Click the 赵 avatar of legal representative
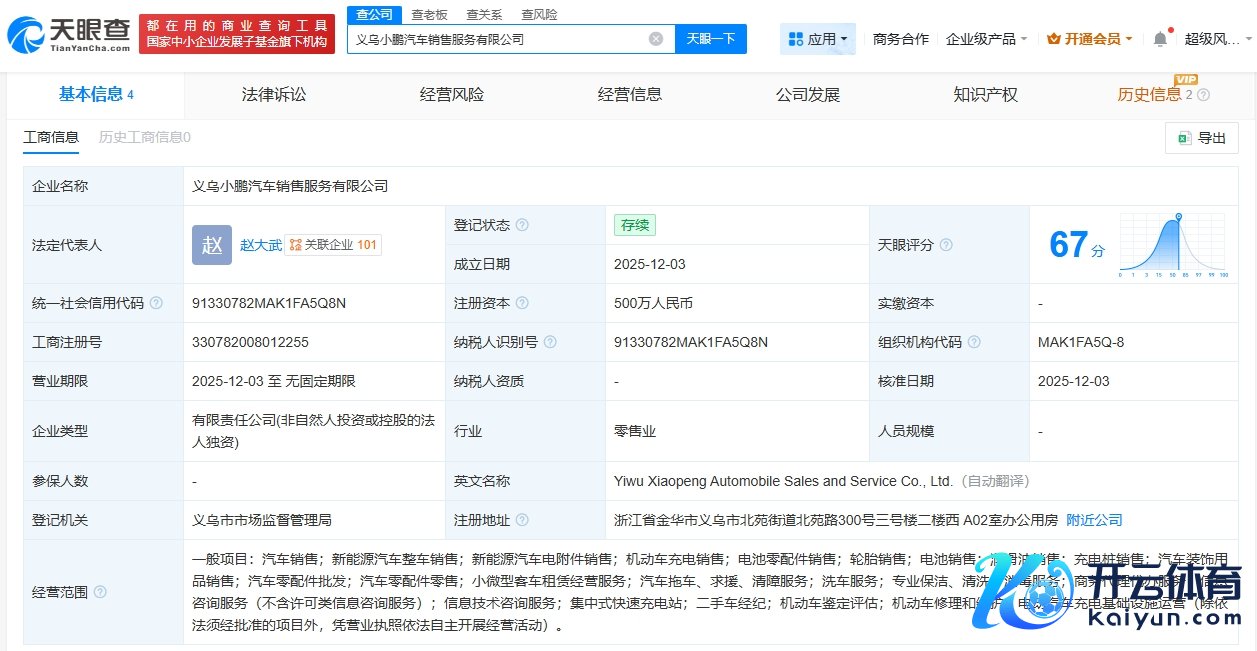This screenshot has height=651, width=1257. click(x=212, y=245)
